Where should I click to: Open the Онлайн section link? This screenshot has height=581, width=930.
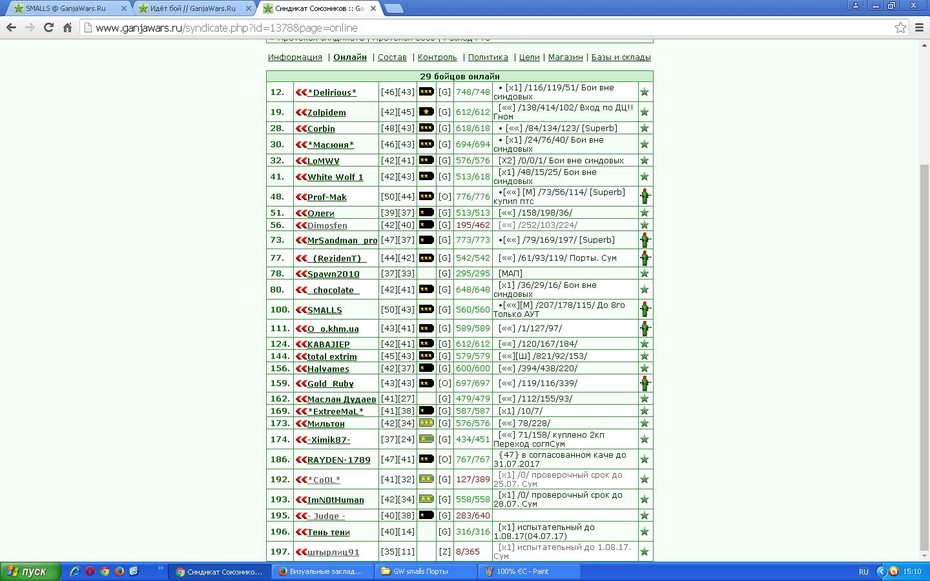point(350,58)
